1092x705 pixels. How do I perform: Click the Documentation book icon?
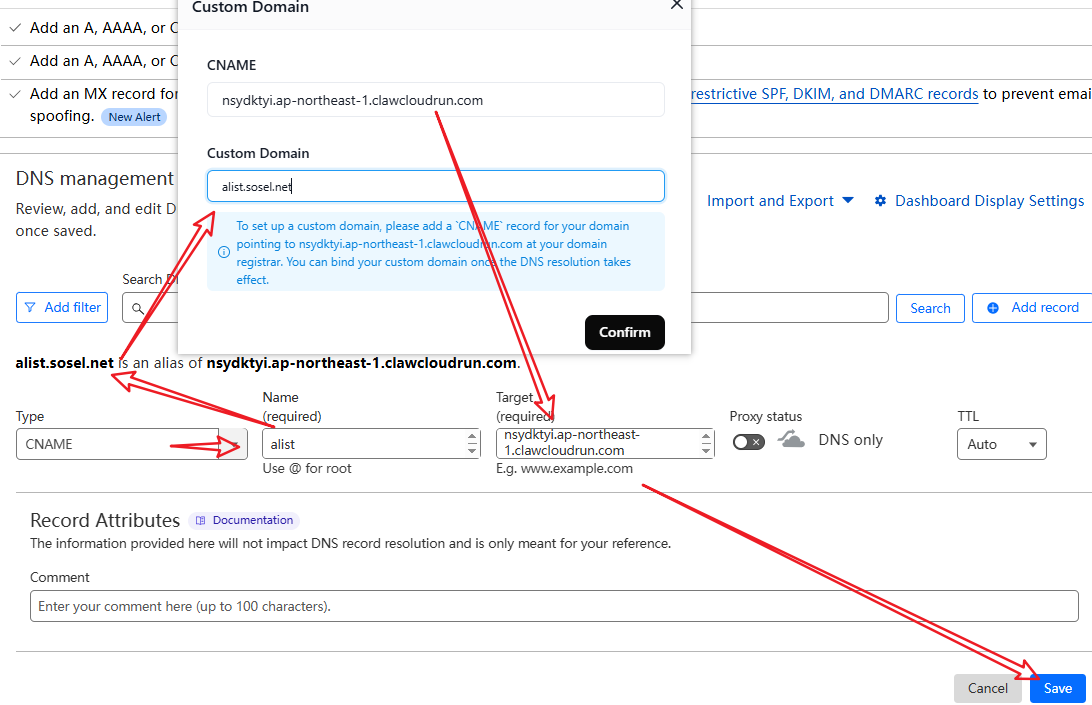pyautogui.click(x=201, y=520)
